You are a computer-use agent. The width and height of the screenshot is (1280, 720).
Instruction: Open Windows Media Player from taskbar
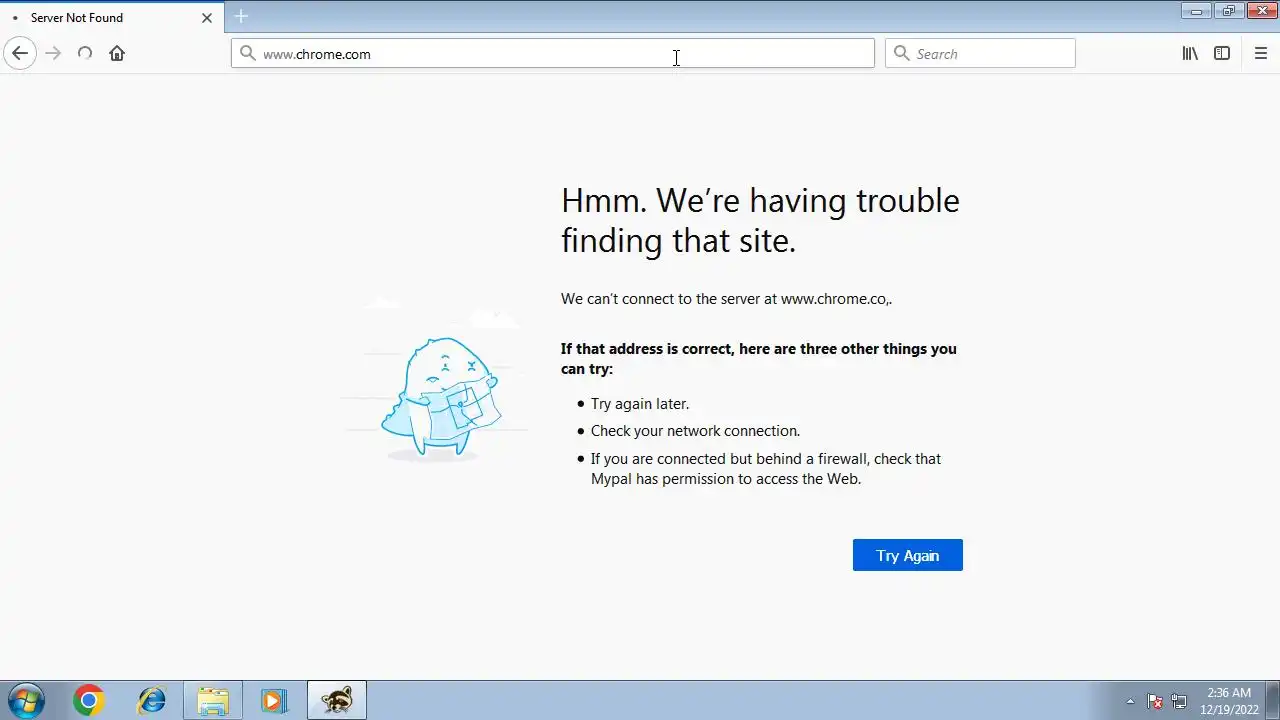pyautogui.click(x=274, y=701)
